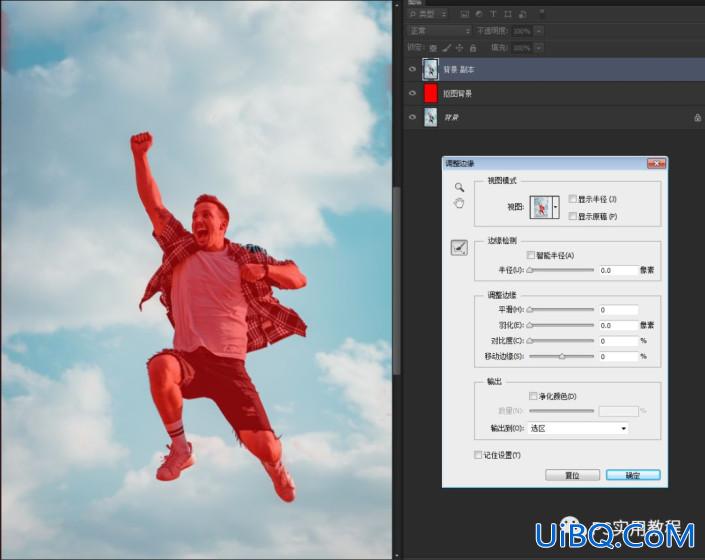Screen dimensions: 705x560
Task: Enable 净化颜色(D) checkbox
Action: (533, 396)
